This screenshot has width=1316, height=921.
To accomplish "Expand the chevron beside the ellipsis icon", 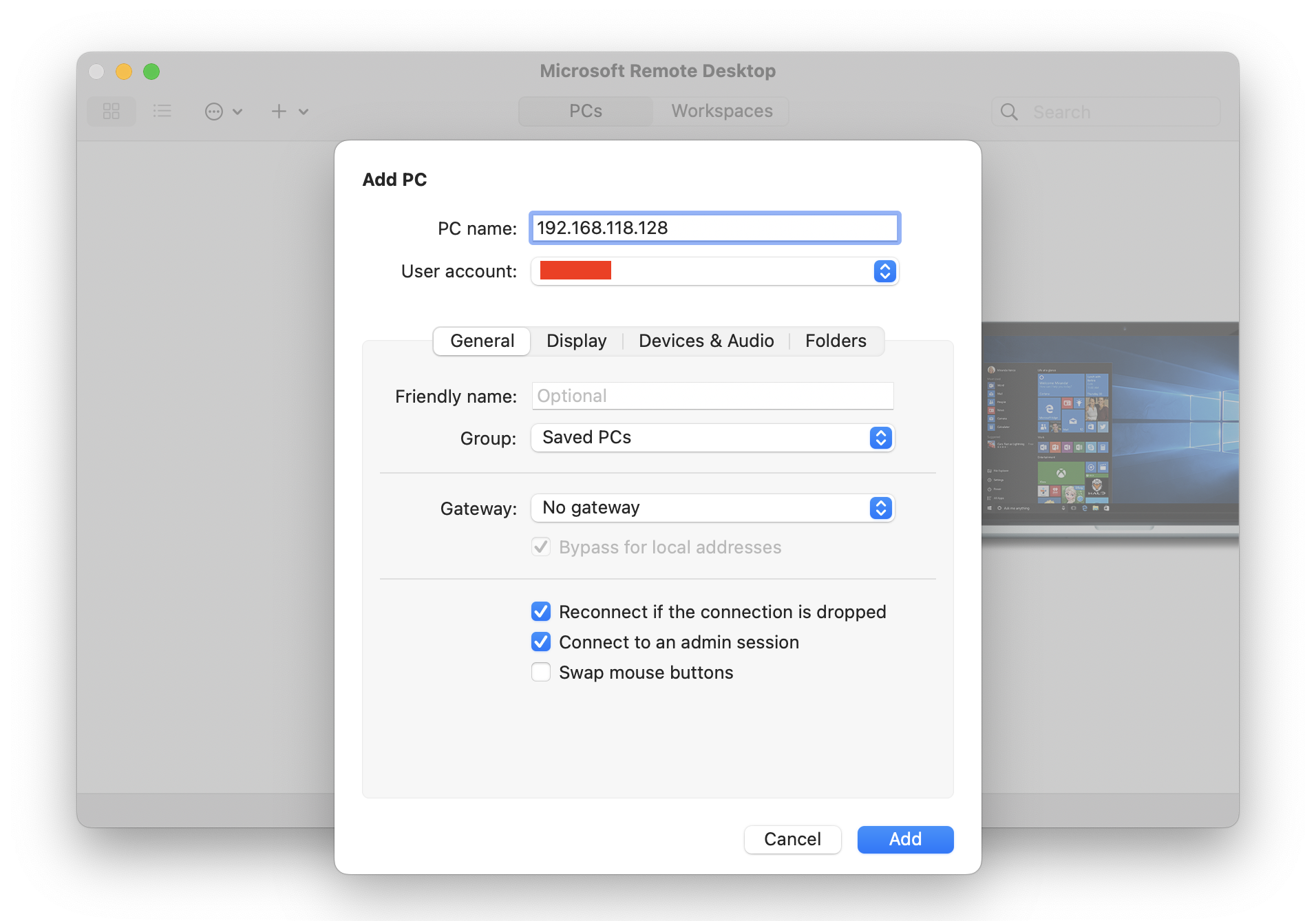I will 237,112.
